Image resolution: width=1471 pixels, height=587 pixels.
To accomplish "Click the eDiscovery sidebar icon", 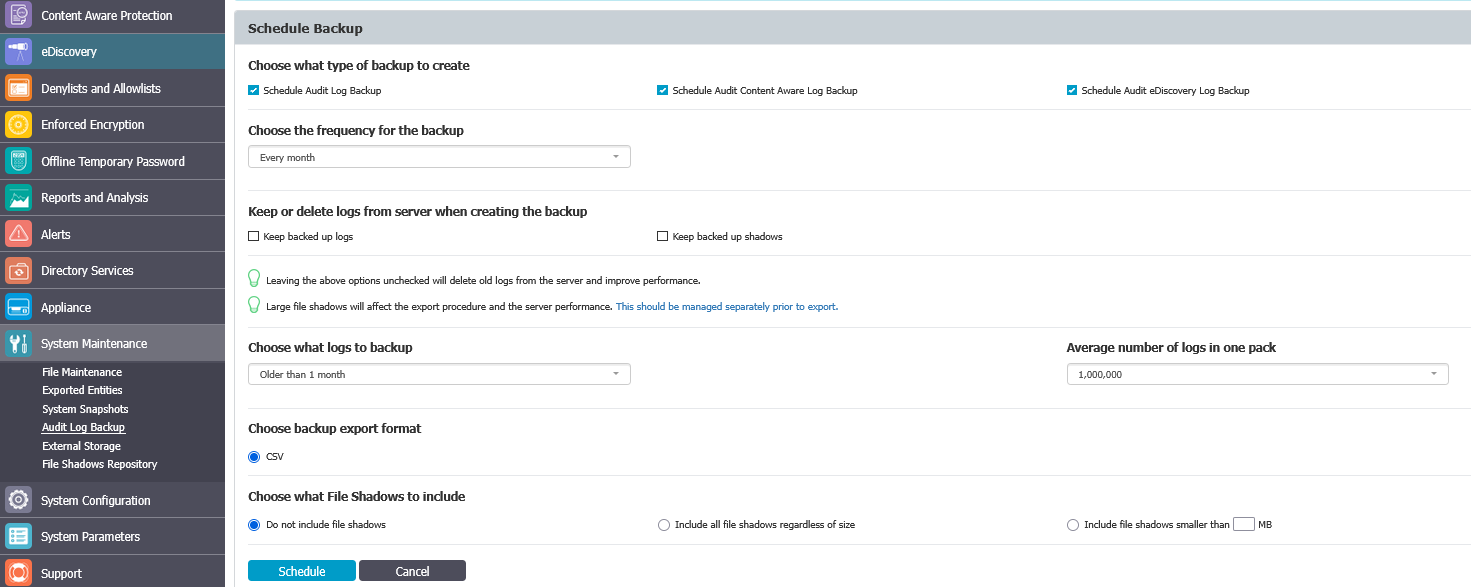I will coord(17,51).
